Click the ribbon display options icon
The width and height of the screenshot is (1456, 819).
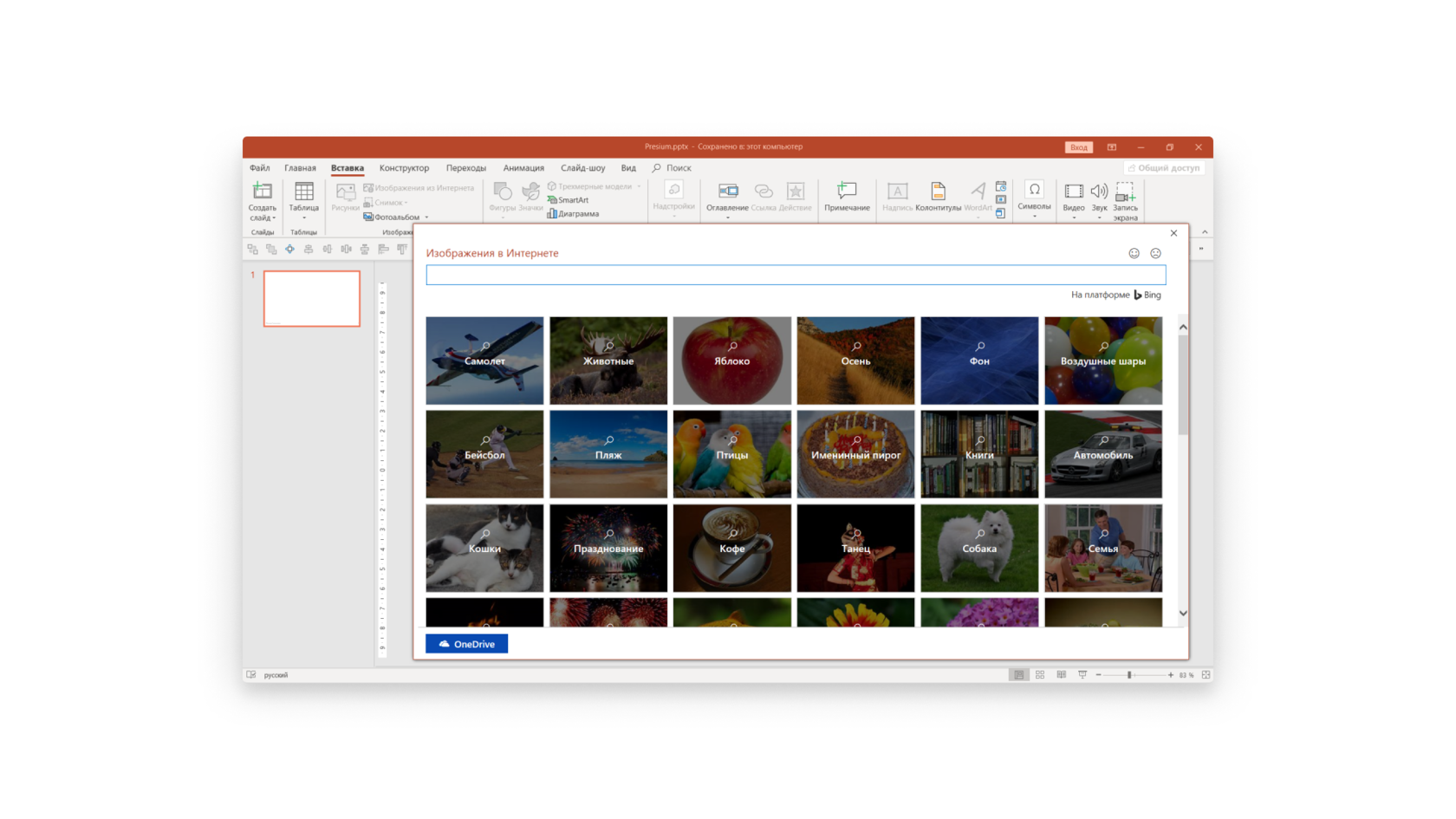(x=1112, y=147)
